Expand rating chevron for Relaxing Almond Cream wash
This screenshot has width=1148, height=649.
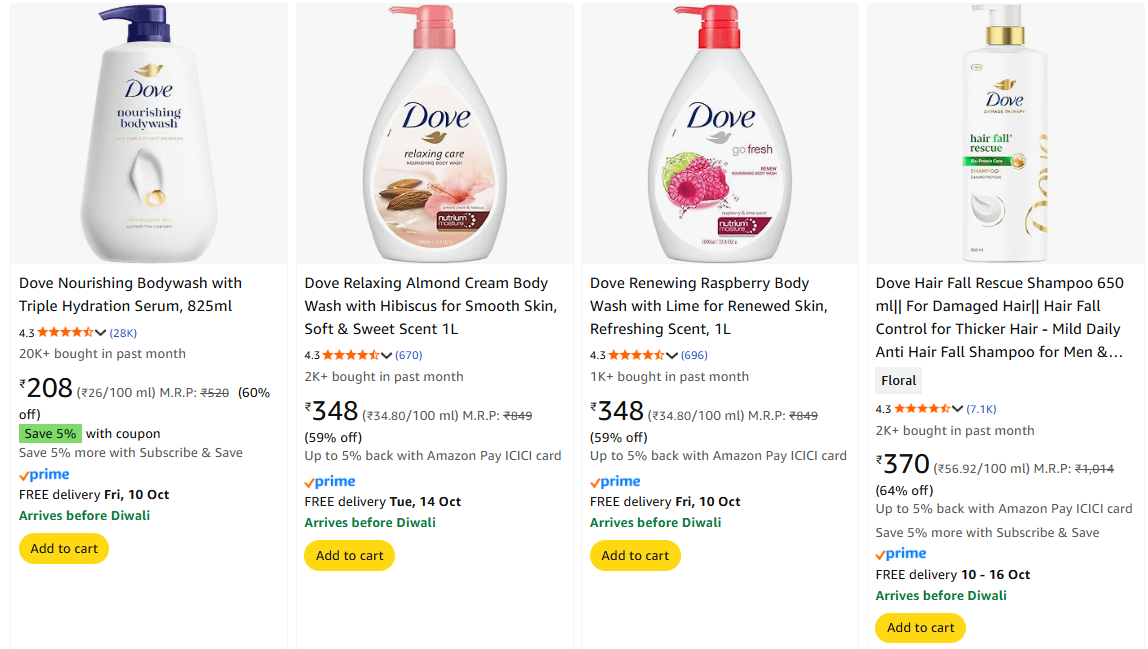(386, 356)
